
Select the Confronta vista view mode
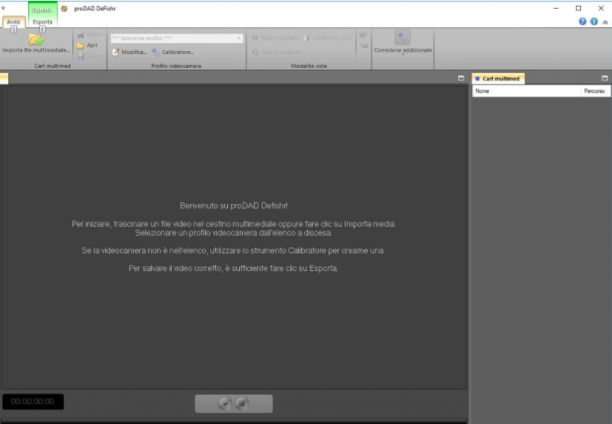tap(327, 38)
